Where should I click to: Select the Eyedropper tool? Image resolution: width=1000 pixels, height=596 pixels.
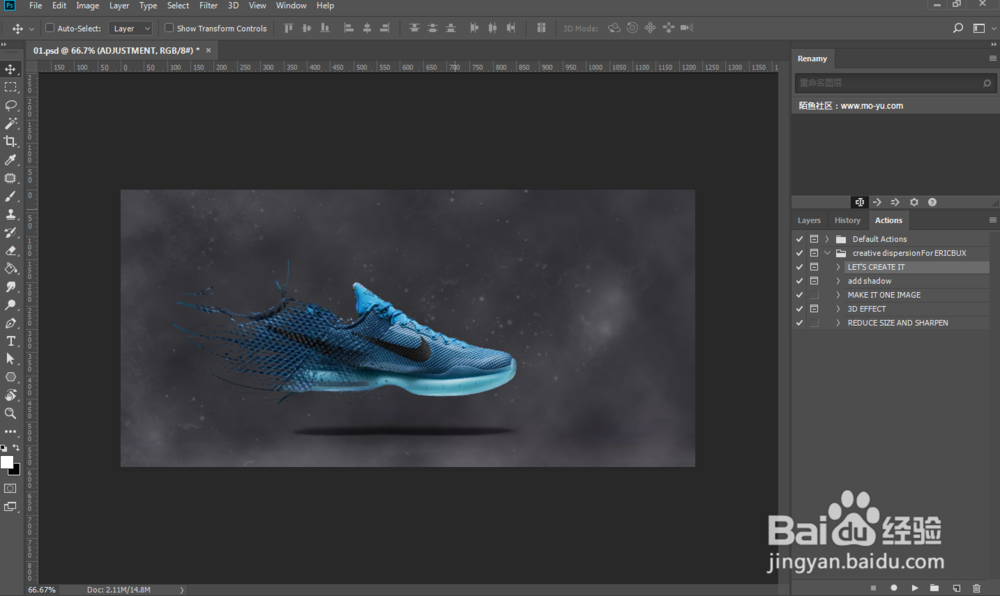(10, 159)
